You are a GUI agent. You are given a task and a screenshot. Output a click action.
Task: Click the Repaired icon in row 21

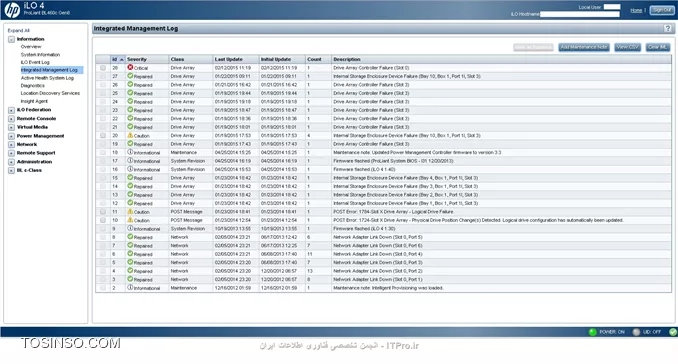(x=130, y=127)
